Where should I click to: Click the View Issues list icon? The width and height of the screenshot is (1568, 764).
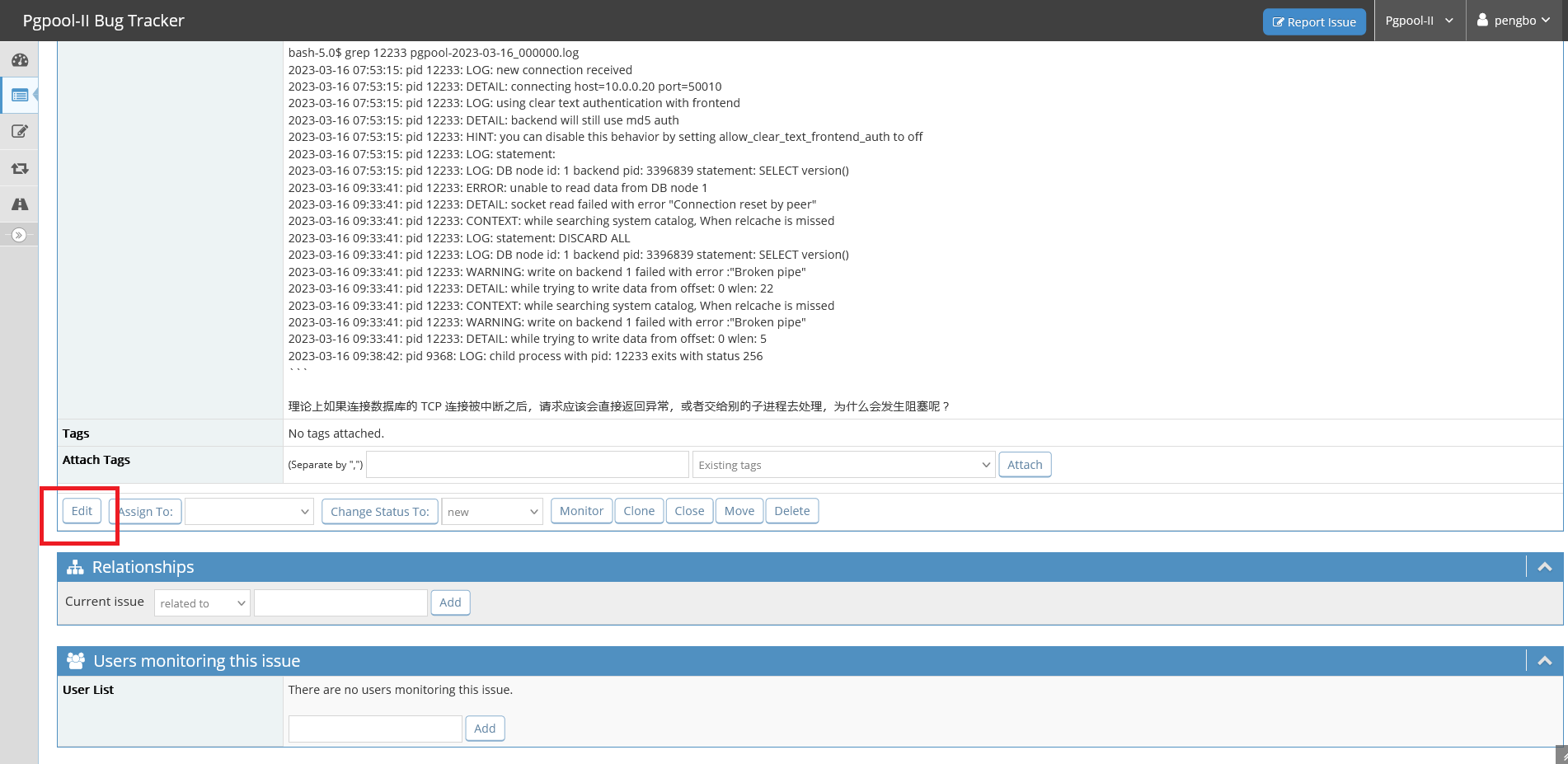click(20, 96)
